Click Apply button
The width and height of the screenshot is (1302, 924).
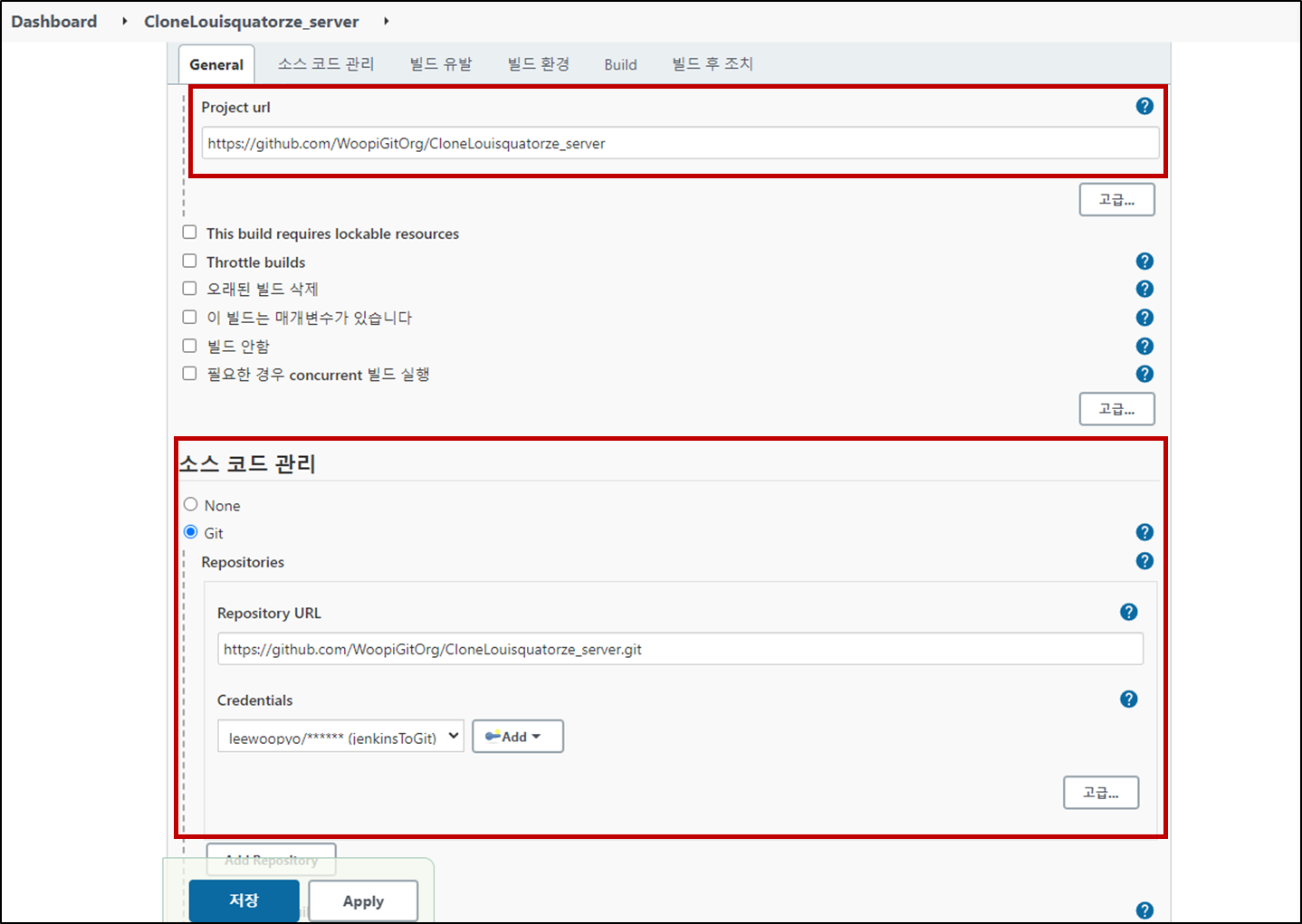coord(363,900)
